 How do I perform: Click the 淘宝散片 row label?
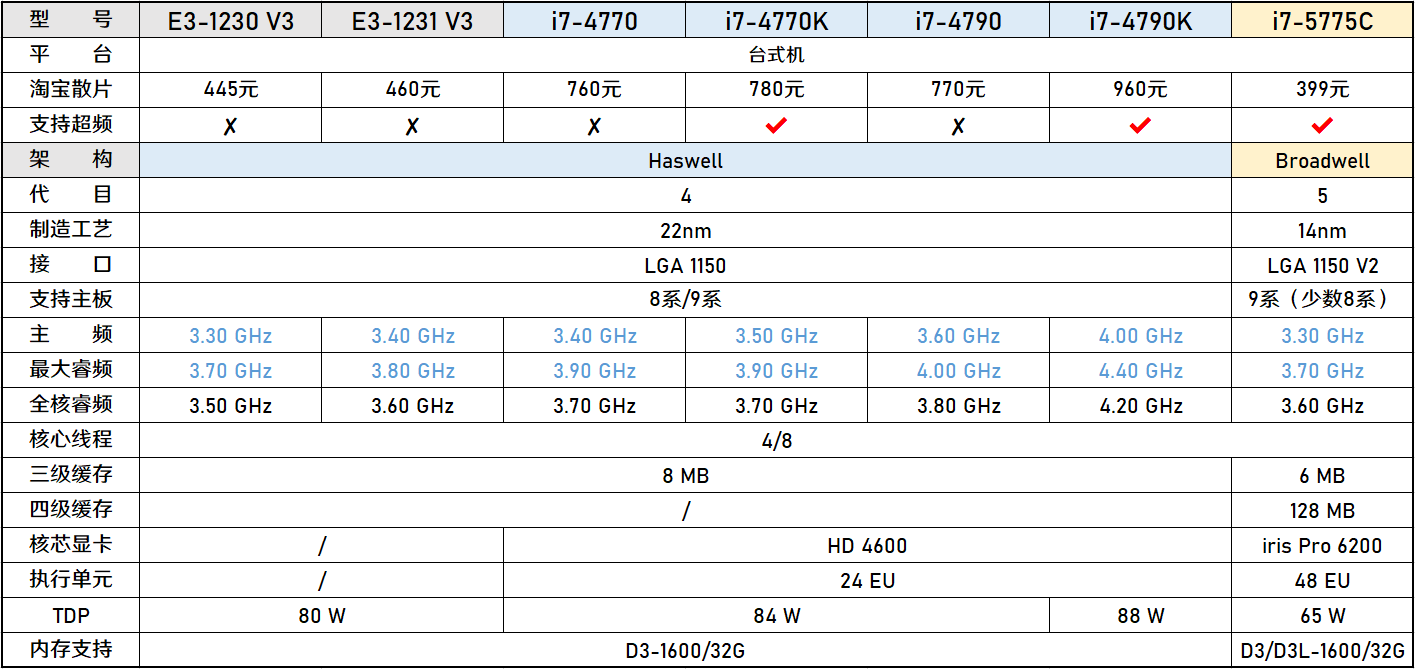tap(71, 90)
